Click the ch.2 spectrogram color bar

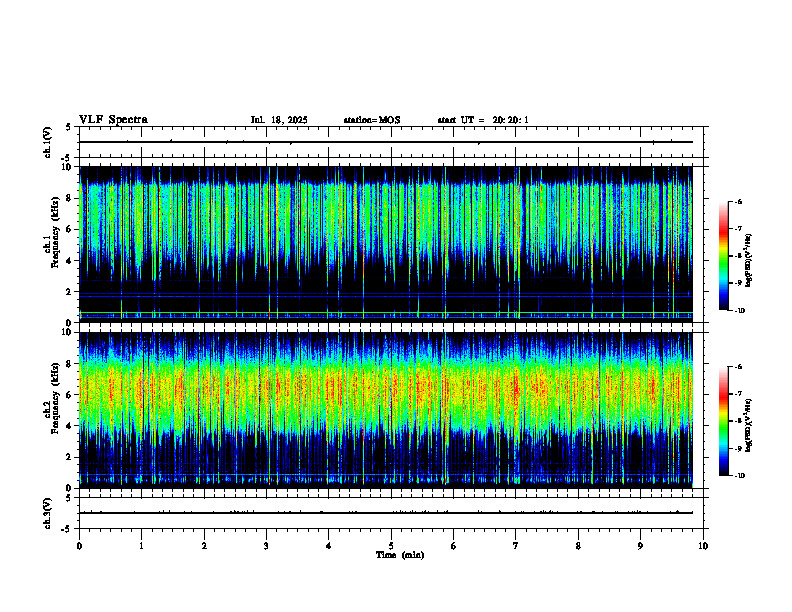(723, 421)
